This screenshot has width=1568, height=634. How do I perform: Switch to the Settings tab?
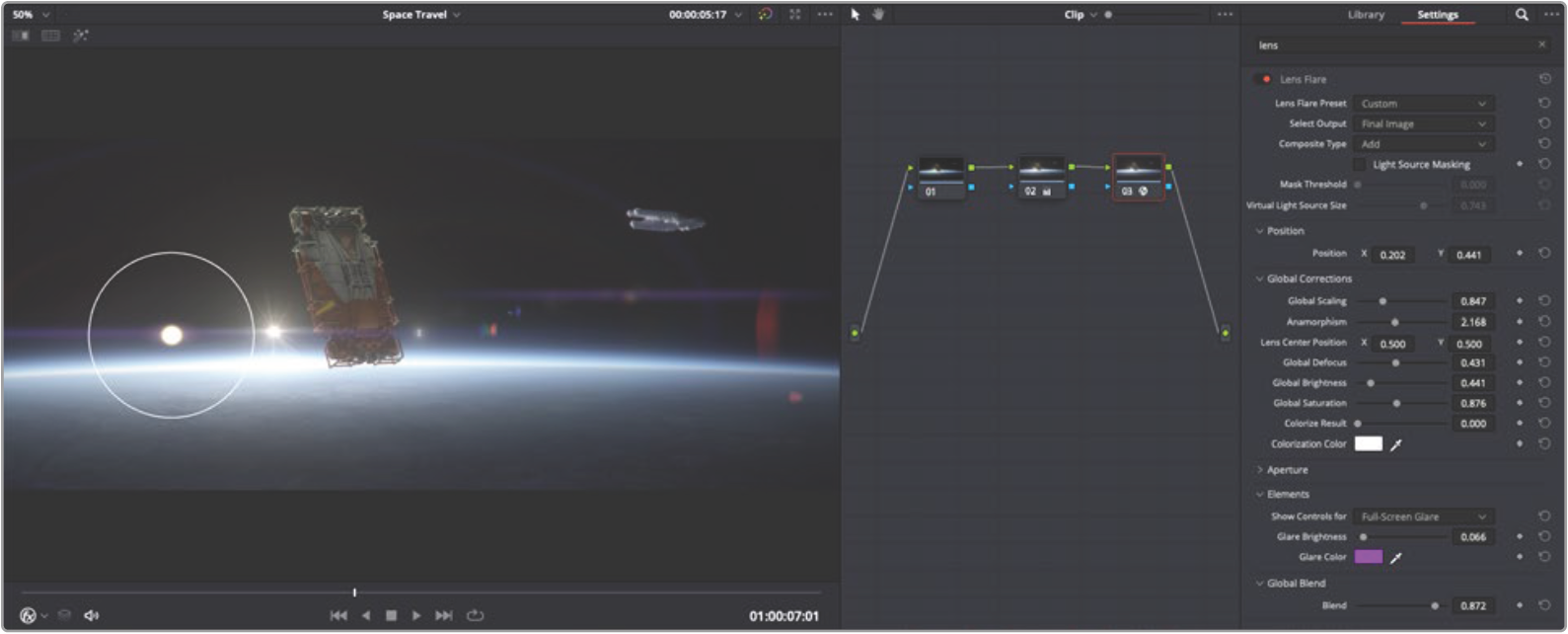pyautogui.click(x=1437, y=15)
